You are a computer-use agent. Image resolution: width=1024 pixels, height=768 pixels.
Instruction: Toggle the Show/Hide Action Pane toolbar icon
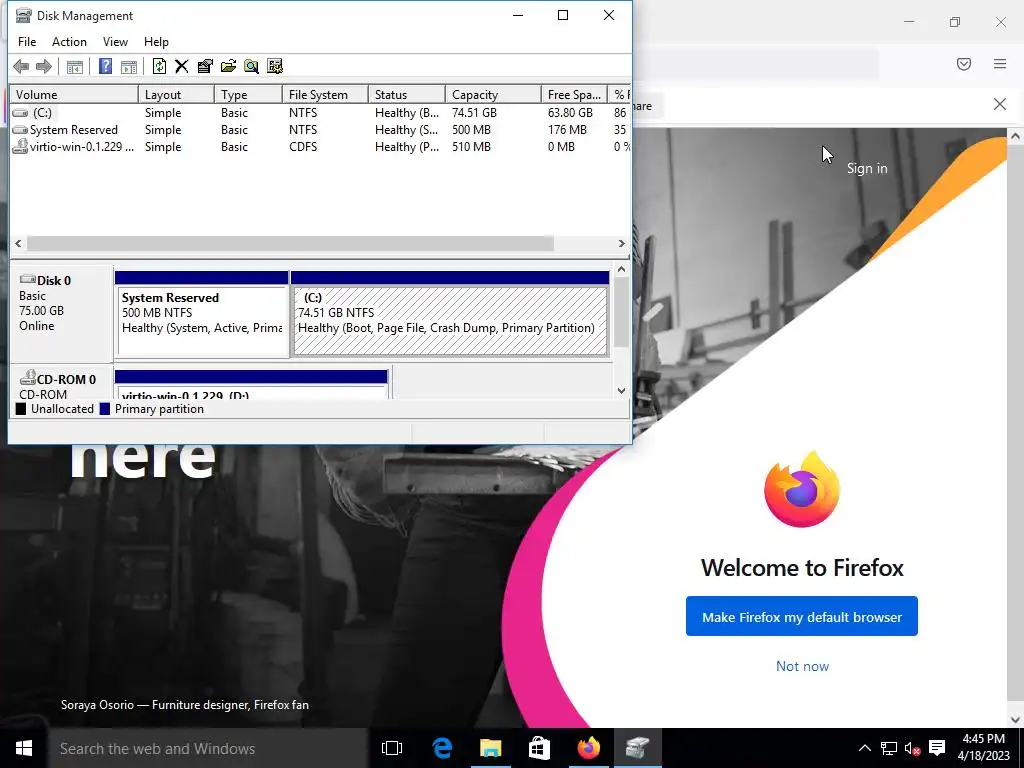(129, 66)
